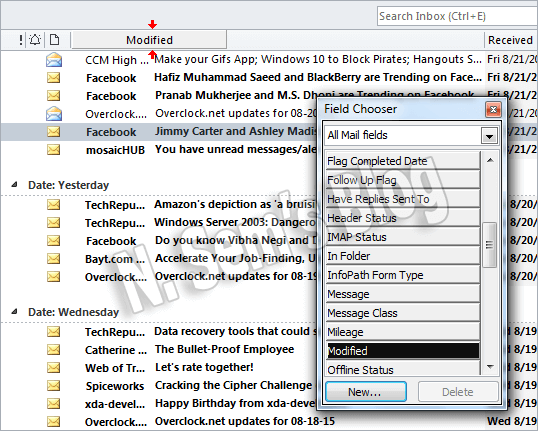Select the InfoPath Form Type field
This screenshot has width=538, height=431.
[403, 275]
